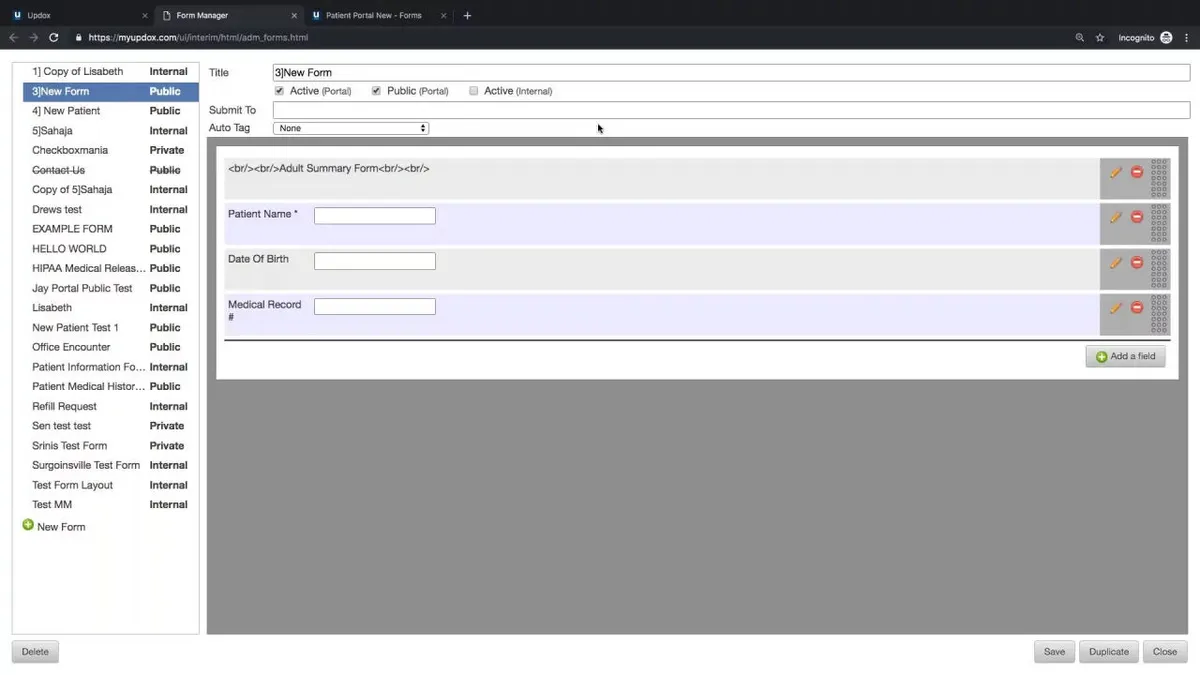Click the Title input field
Screen dimensions: 1200x675
(x=731, y=73)
